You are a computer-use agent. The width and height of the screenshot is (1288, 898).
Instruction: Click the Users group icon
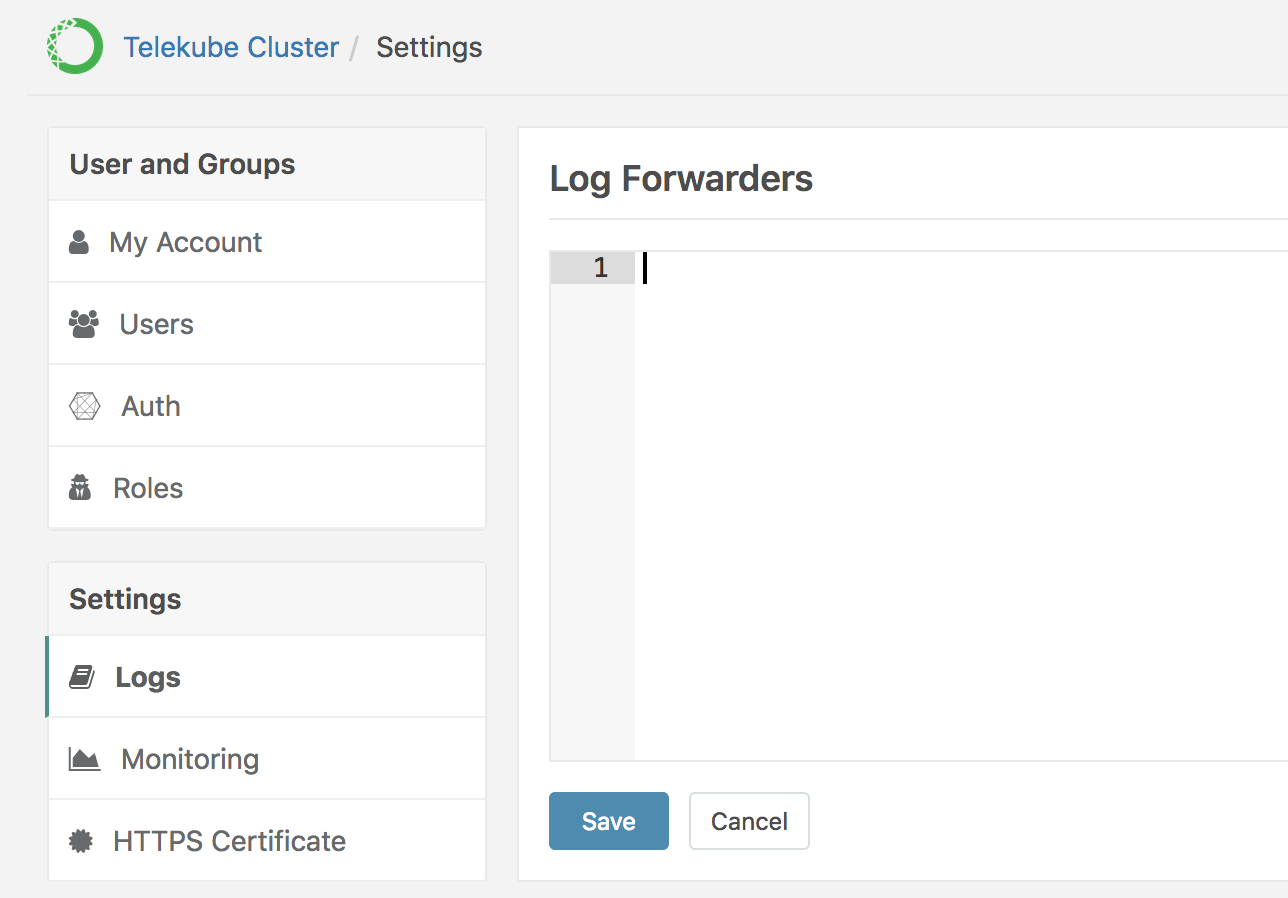coord(84,324)
